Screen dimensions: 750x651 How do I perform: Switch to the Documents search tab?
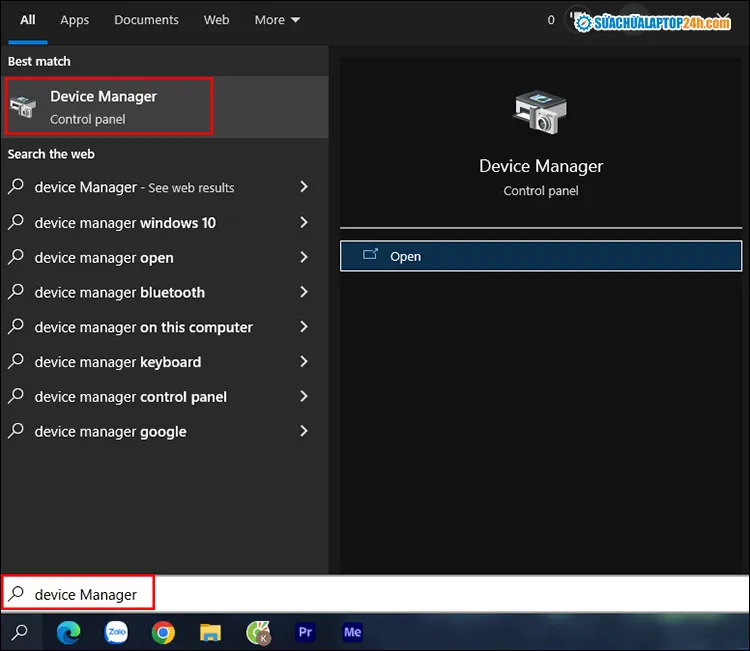point(146,20)
